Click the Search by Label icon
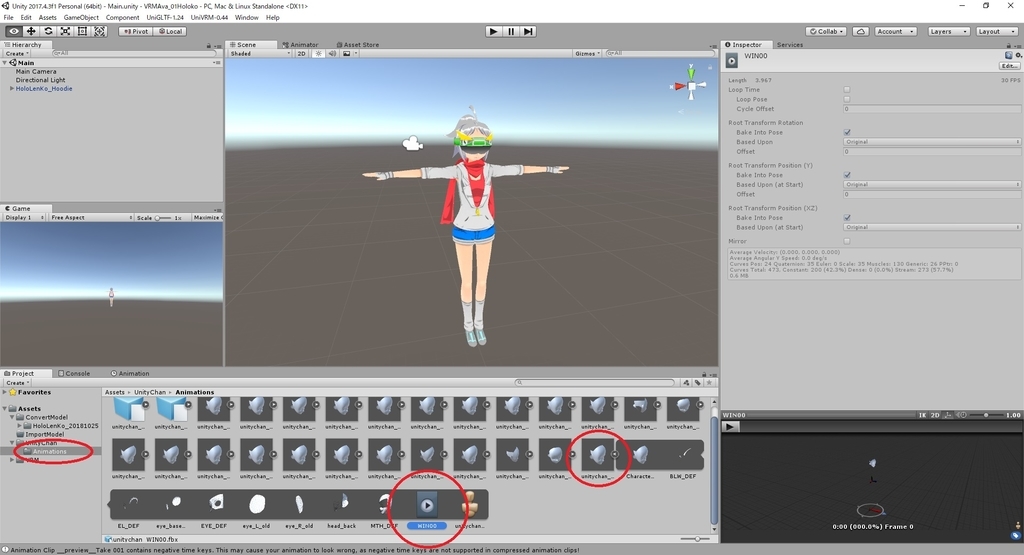Viewport: 1024px width, 555px height. click(697, 383)
